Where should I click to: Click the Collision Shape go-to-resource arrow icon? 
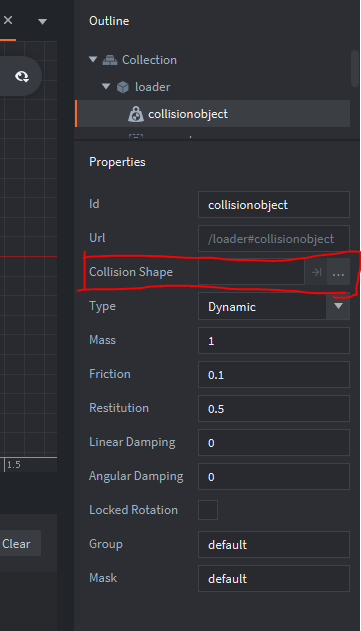click(316, 272)
